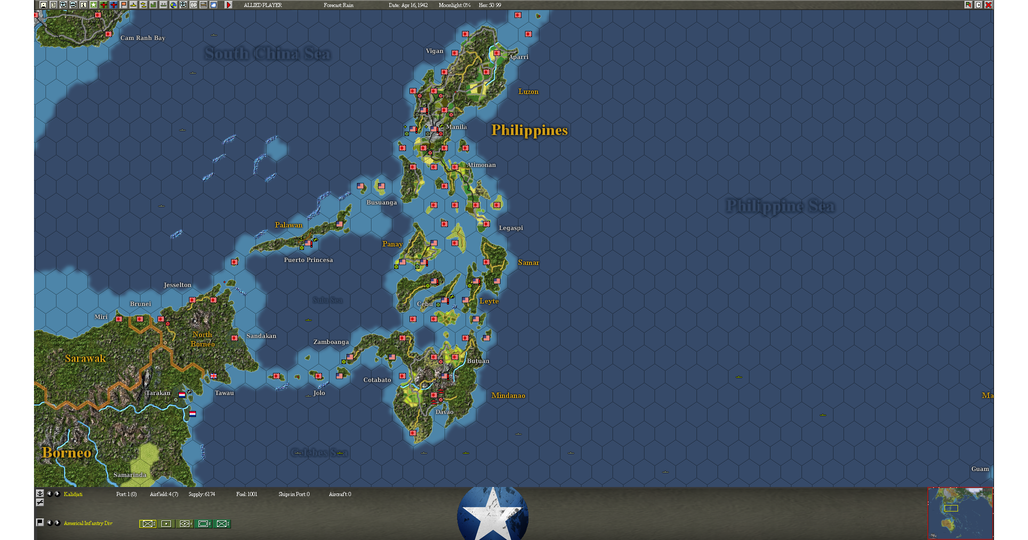The image size is (1028, 540).
Task: Select the red aircraft toolbar icon
Action: (x=104, y=5)
